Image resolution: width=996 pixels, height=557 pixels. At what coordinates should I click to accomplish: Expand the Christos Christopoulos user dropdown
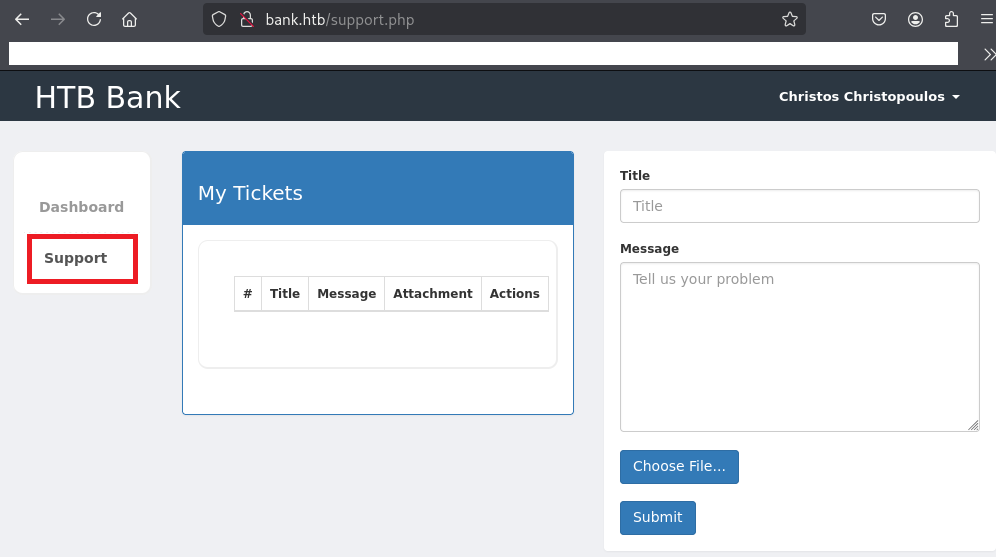869,97
